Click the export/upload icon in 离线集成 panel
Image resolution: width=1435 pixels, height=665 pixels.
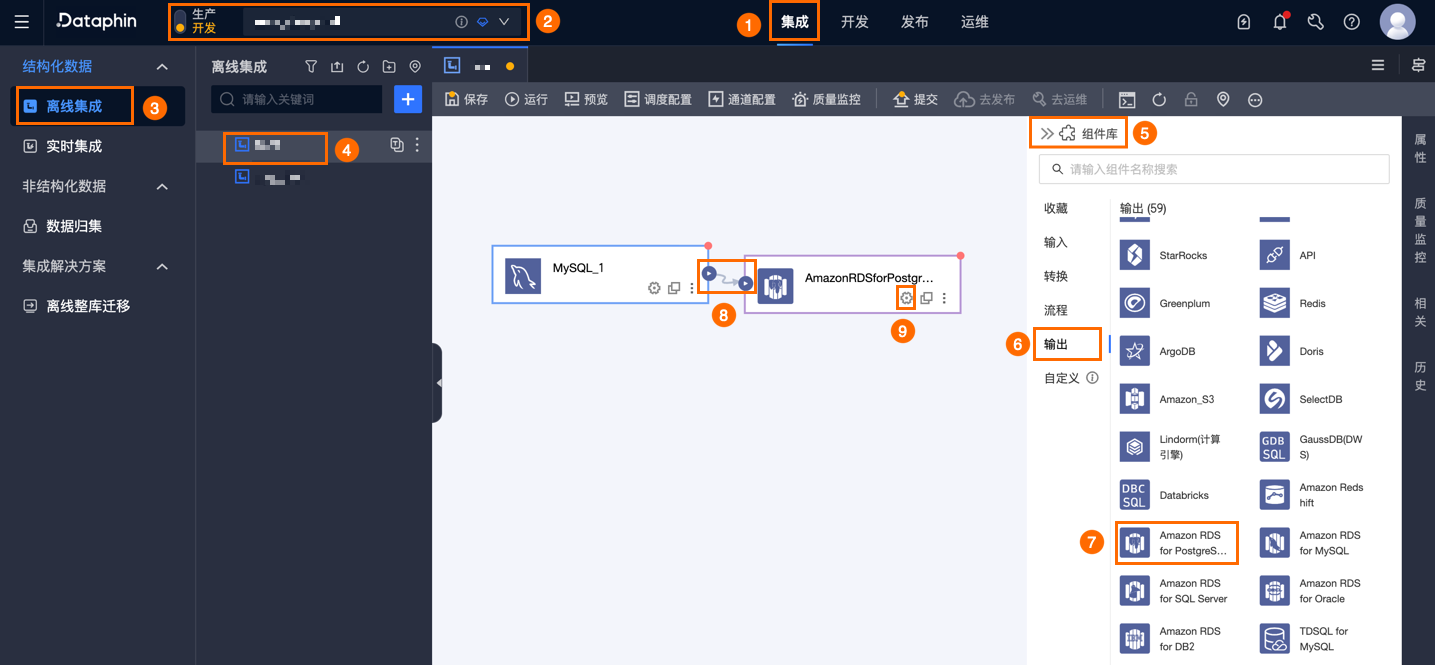click(337, 67)
